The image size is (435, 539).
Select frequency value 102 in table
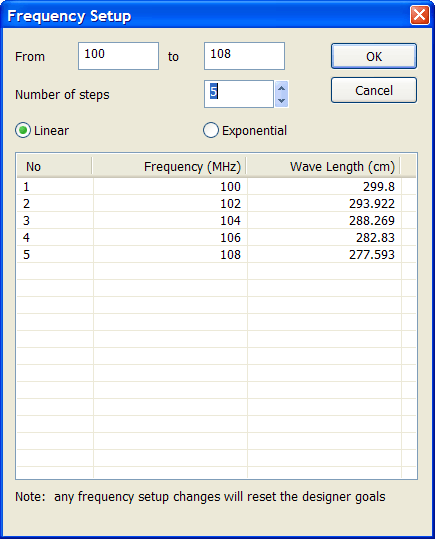[x=230, y=204]
